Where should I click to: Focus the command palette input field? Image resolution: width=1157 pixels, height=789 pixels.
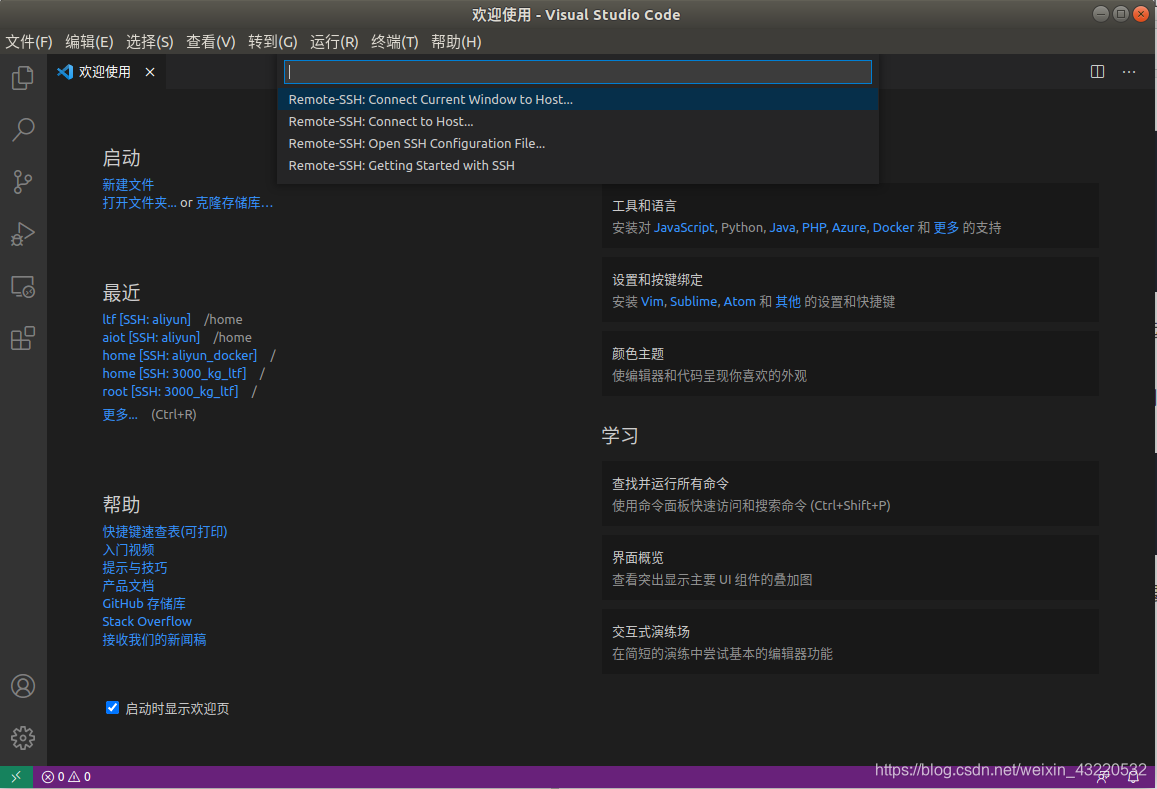point(578,72)
